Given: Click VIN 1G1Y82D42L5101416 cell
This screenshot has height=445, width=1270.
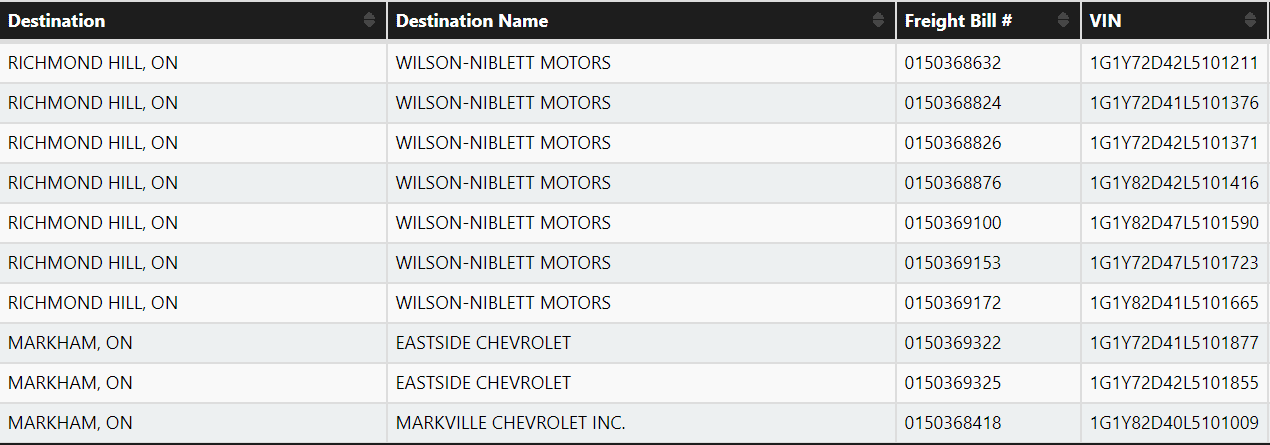Looking at the screenshot, I should coord(1174,183).
